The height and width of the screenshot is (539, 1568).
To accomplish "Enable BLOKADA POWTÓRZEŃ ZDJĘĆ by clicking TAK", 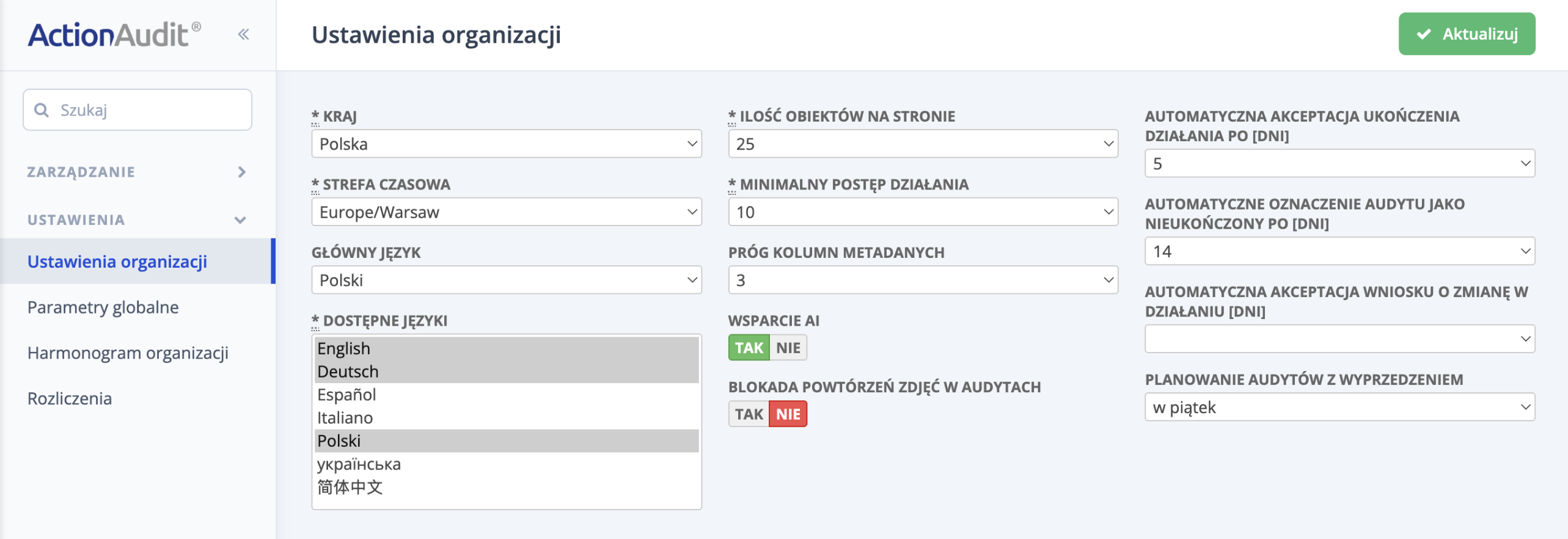I will click(748, 413).
